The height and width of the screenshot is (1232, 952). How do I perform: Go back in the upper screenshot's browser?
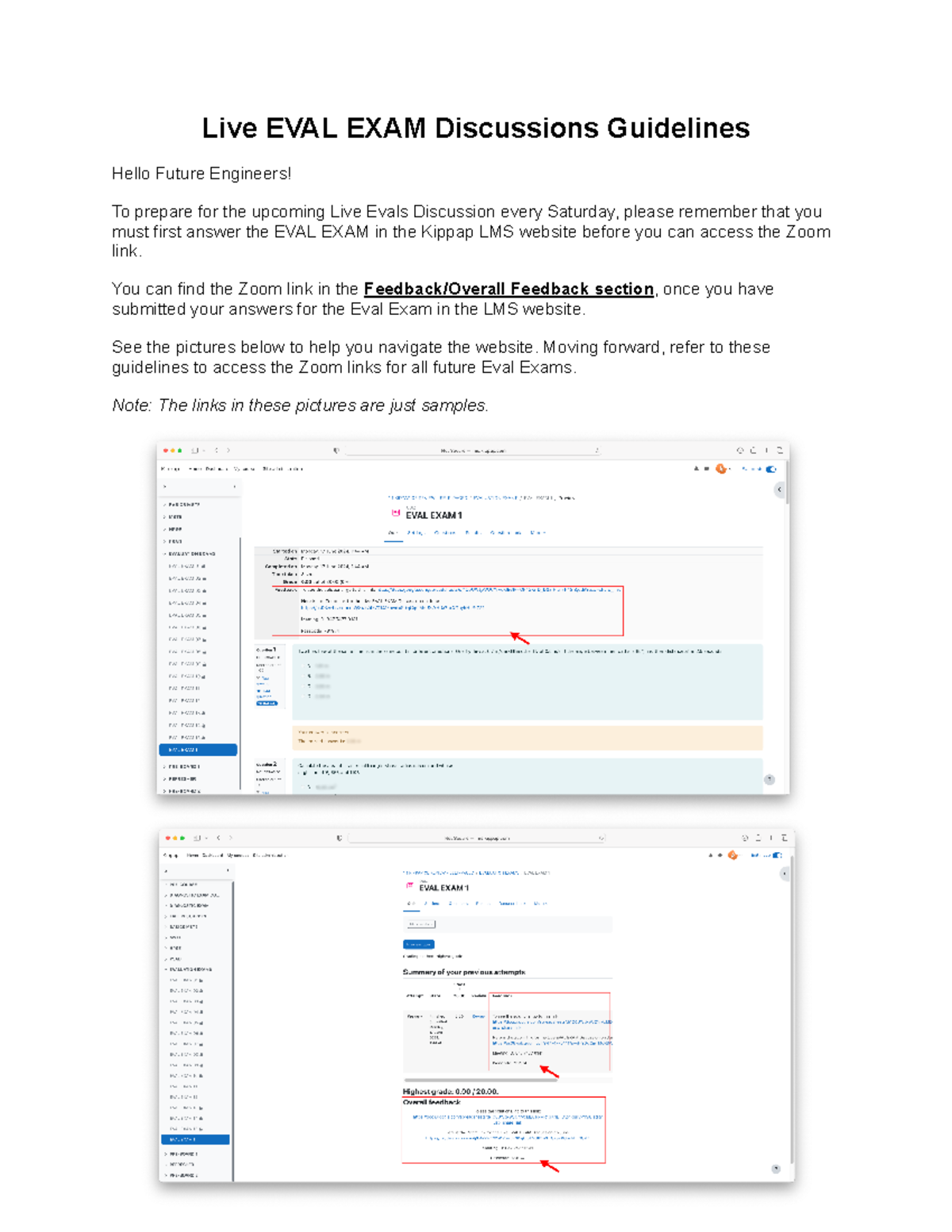[x=216, y=451]
